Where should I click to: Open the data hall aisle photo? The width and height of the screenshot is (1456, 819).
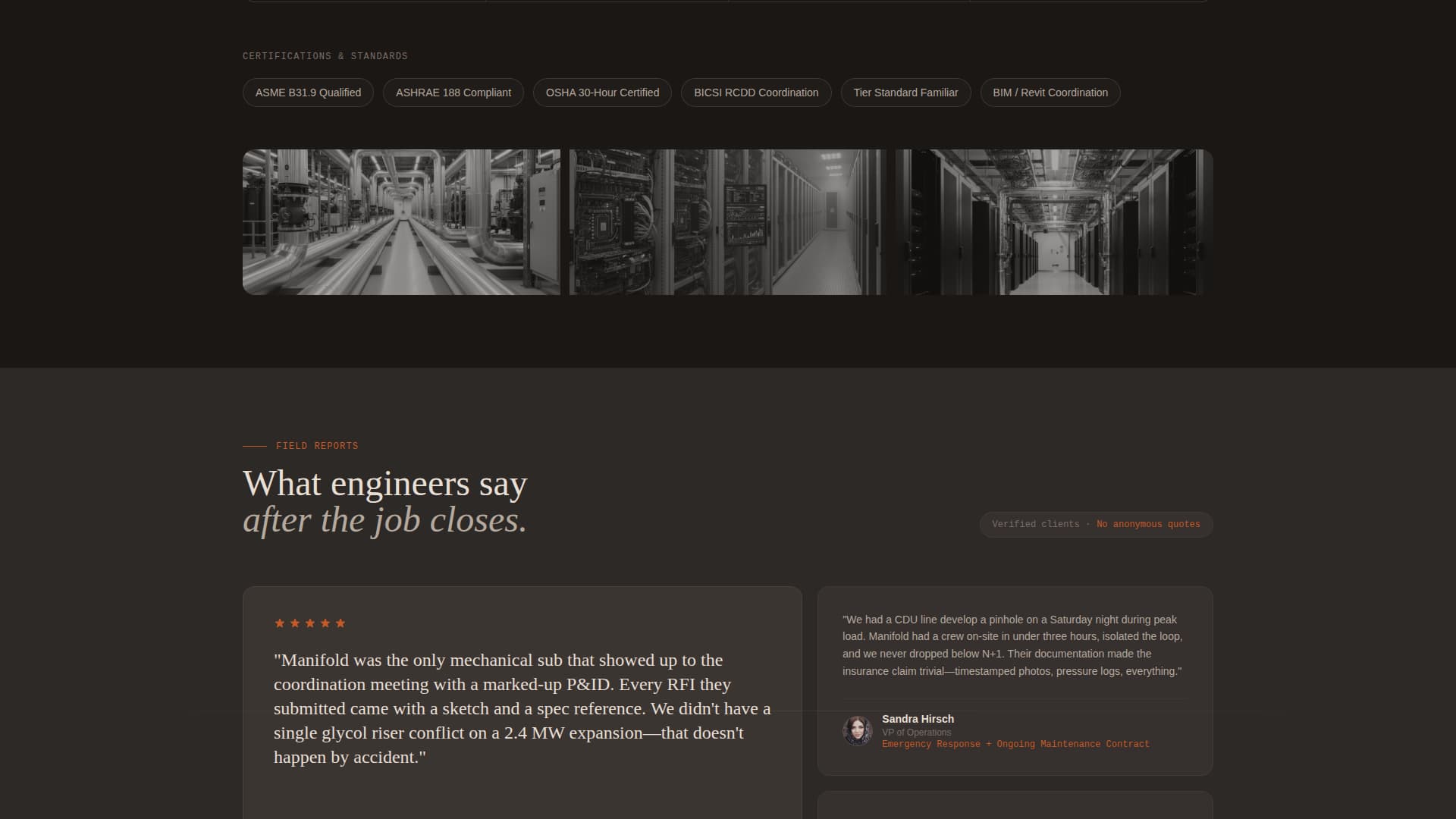point(1054,222)
